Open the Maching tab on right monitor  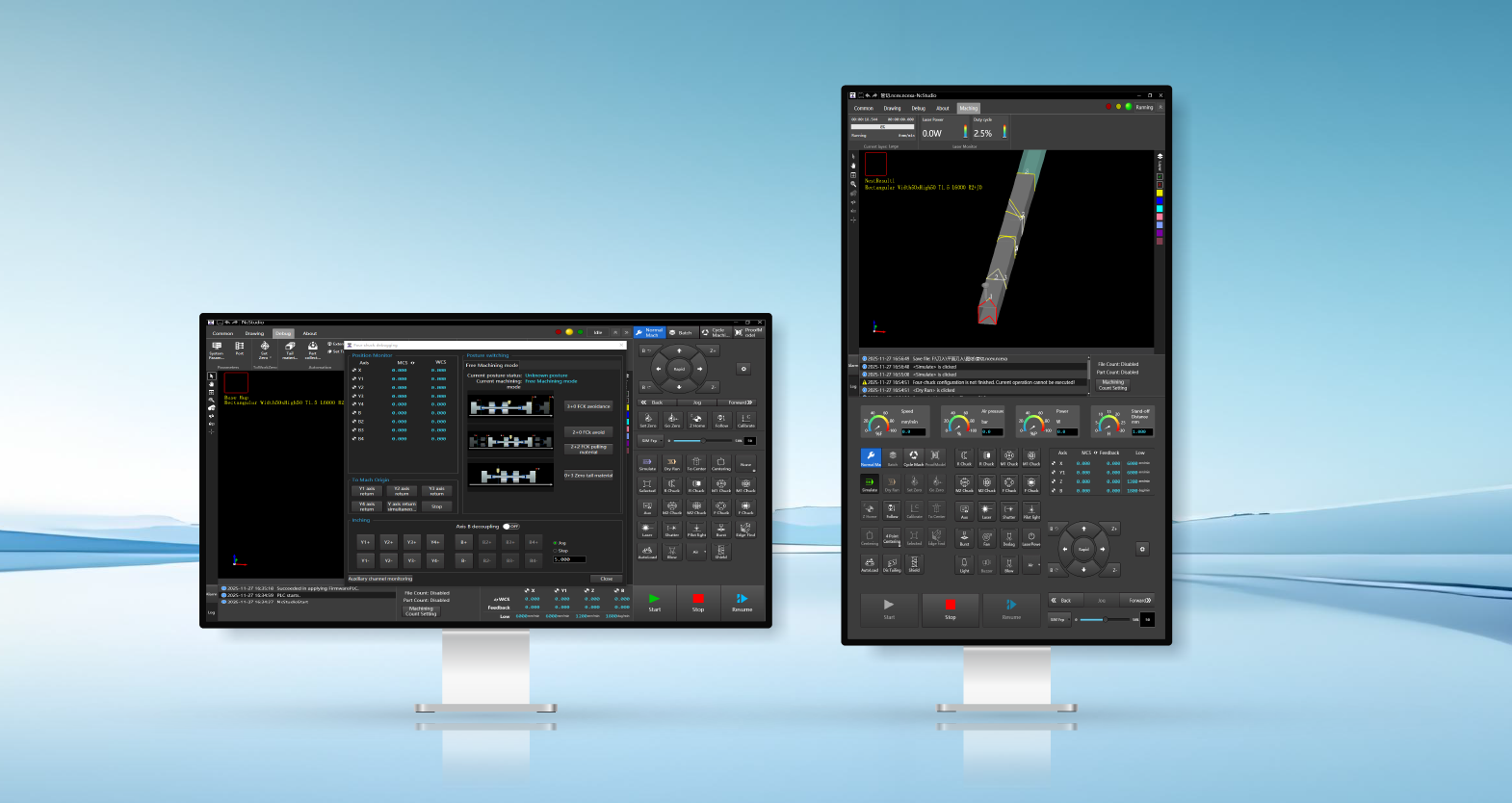click(x=968, y=108)
